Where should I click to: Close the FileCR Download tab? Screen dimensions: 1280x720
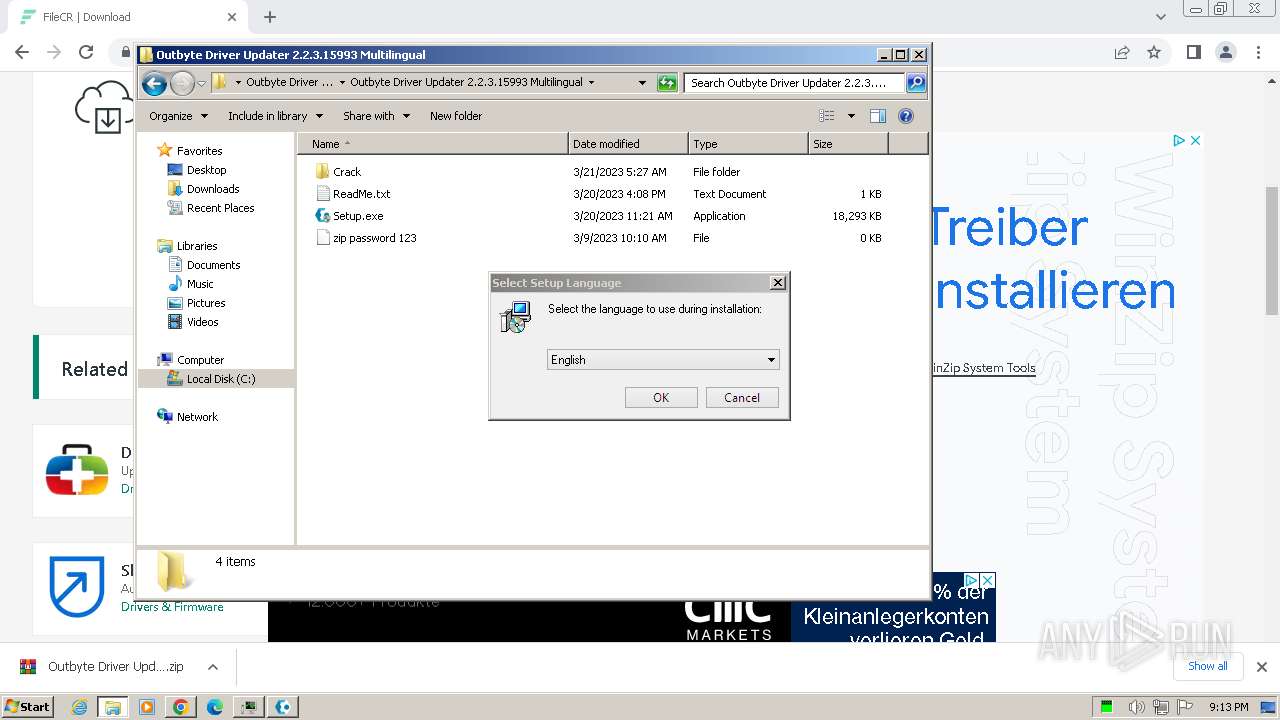point(232,17)
